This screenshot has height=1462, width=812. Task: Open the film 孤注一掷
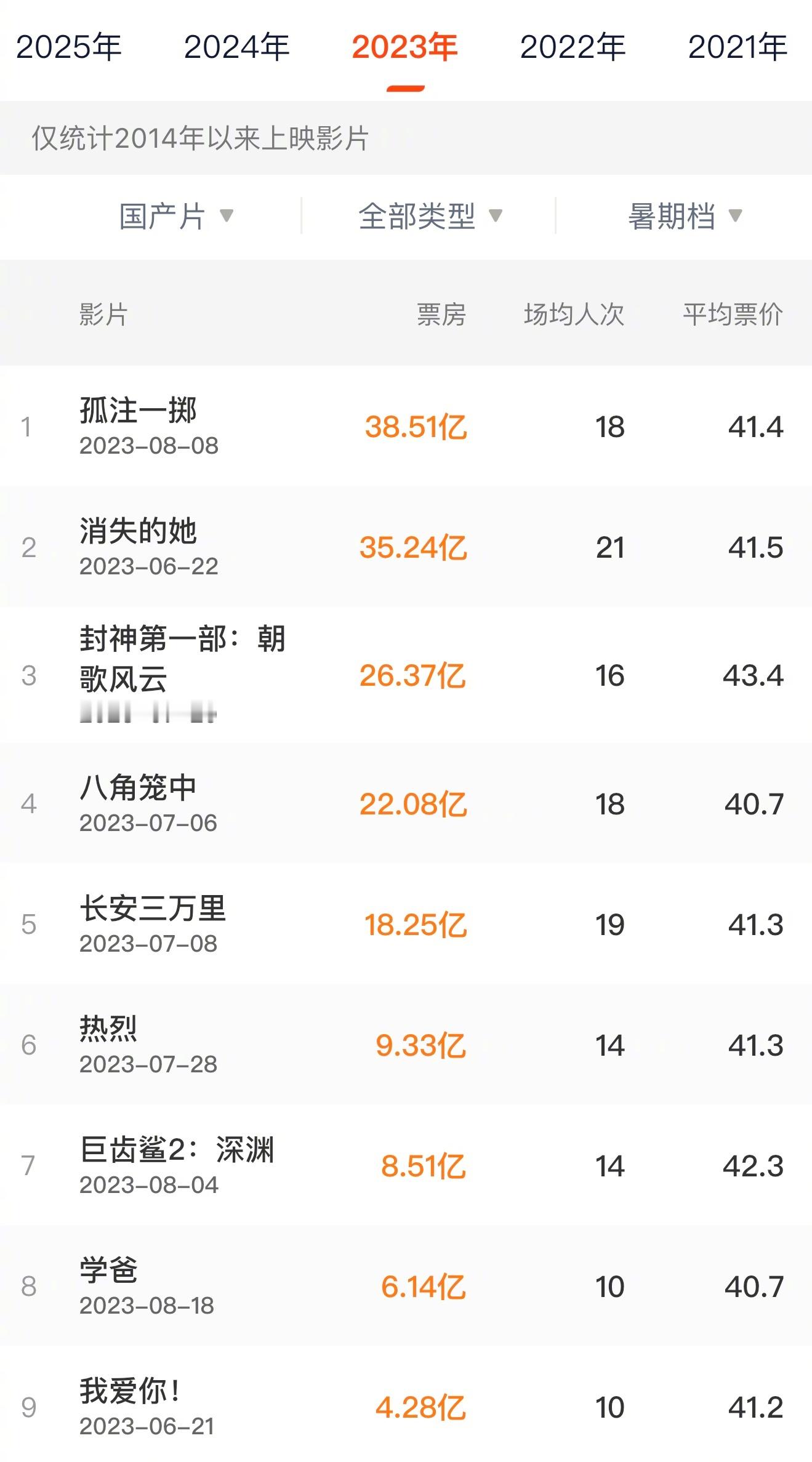(x=406, y=426)
